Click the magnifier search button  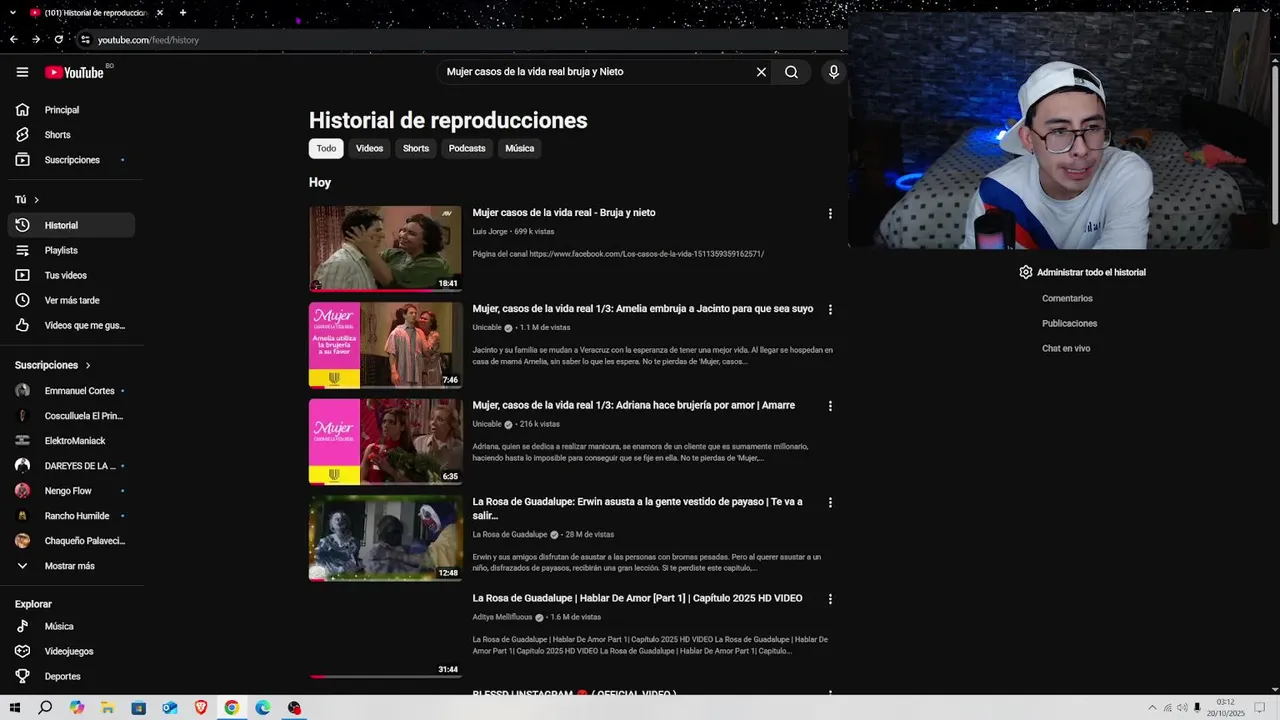791,72
